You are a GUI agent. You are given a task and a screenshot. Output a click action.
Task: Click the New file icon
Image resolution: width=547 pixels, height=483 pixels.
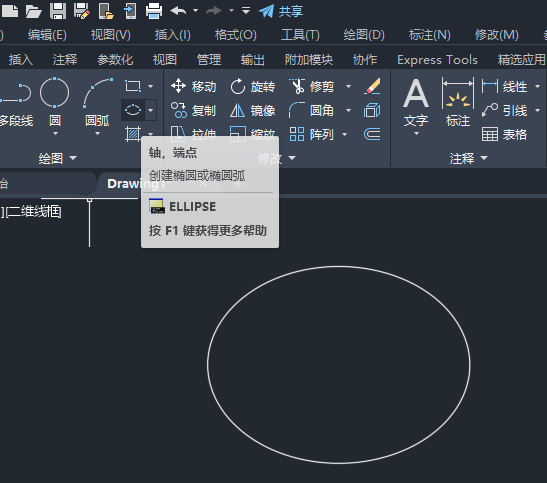pos(9,11)
